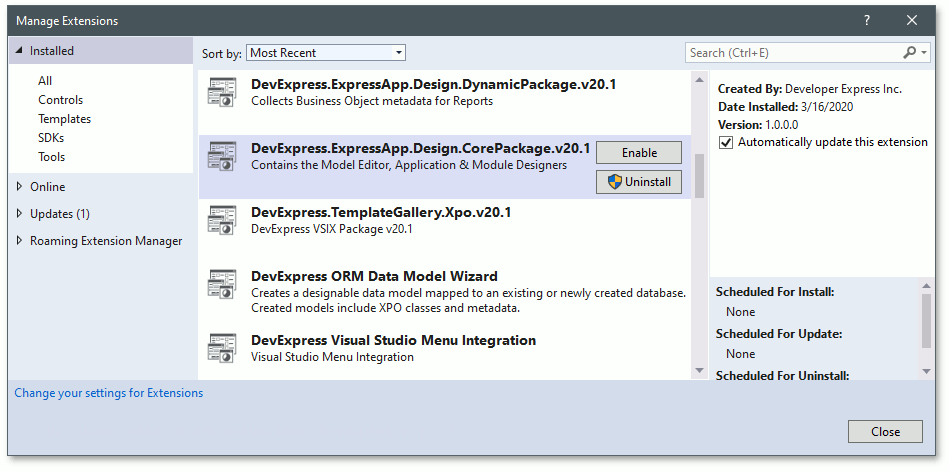Expand the Roaming Extension Manager node
The height and width of the screenshot is (471, 949).
[20, 241]
